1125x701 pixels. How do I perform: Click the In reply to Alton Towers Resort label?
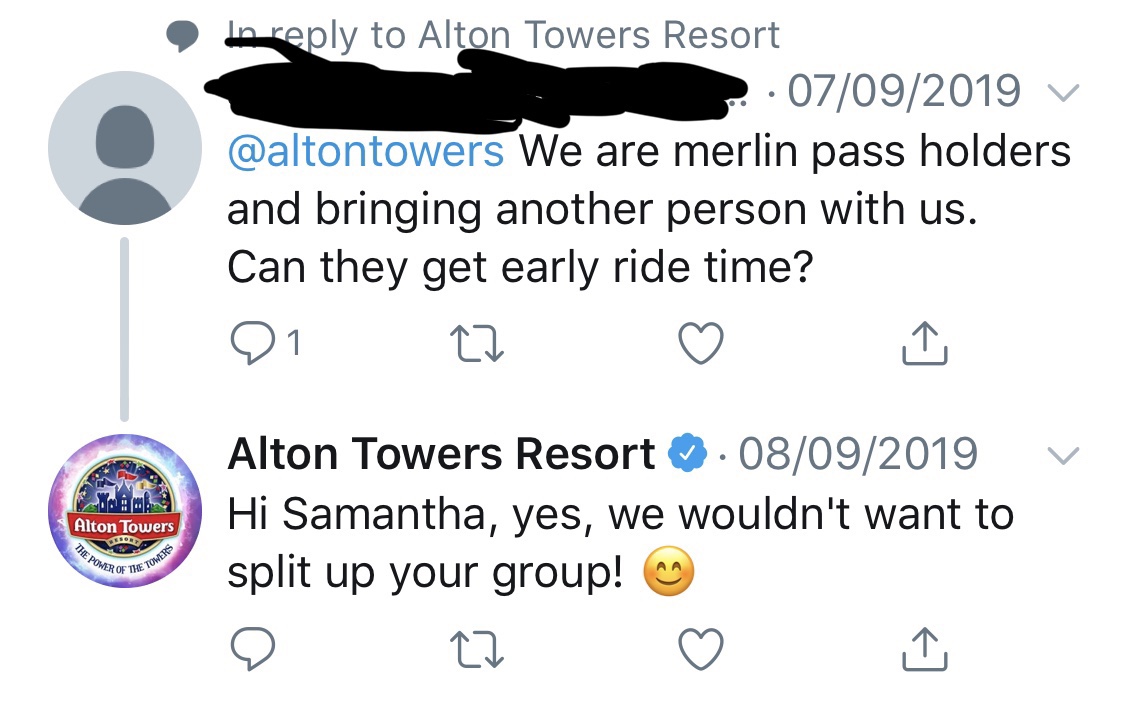(x=503, y=34)
